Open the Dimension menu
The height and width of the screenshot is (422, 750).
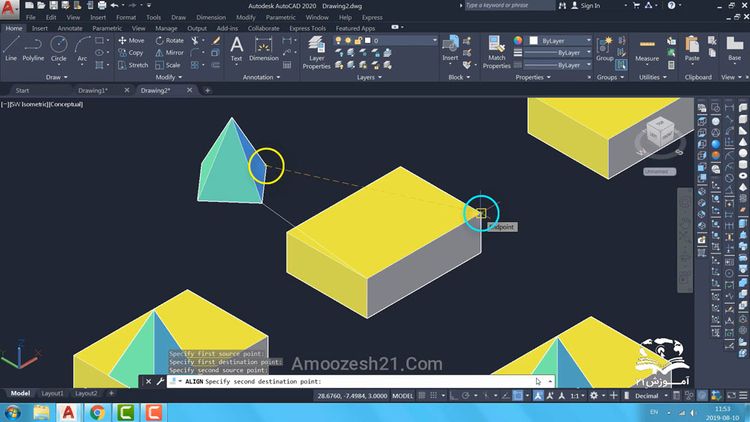[x=211, y=17]
